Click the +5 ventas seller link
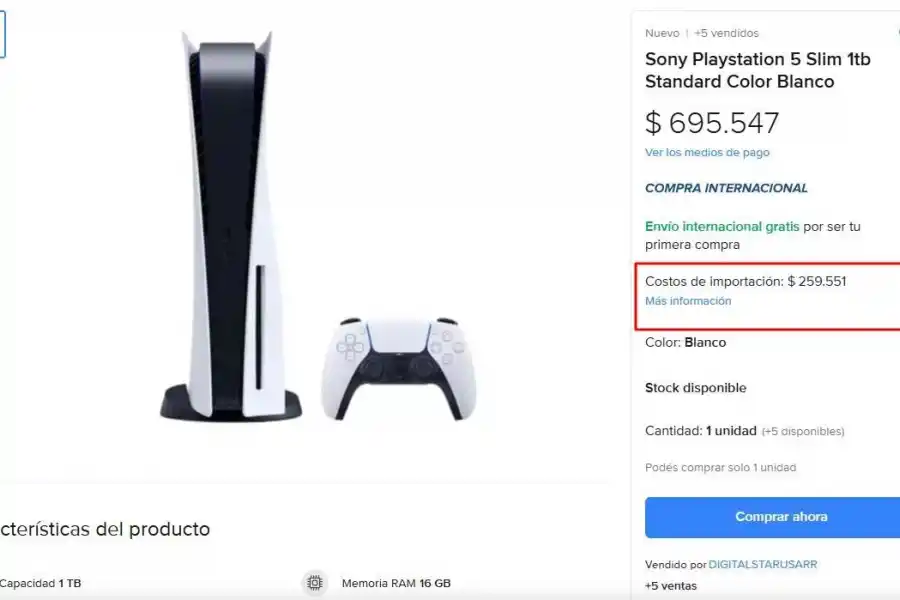 pyautogui.click(x=671, y=586)
